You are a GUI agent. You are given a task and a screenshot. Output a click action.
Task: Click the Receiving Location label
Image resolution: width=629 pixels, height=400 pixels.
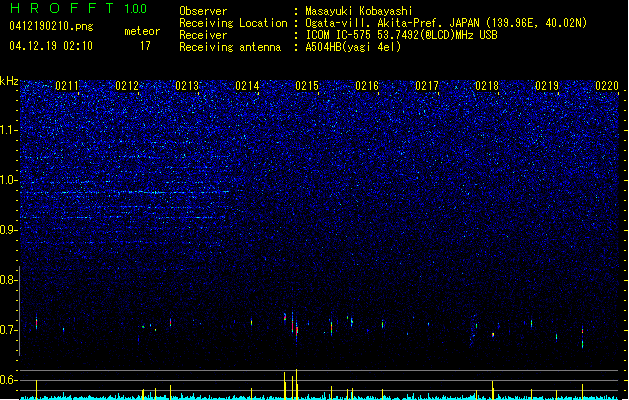[233, 23]
